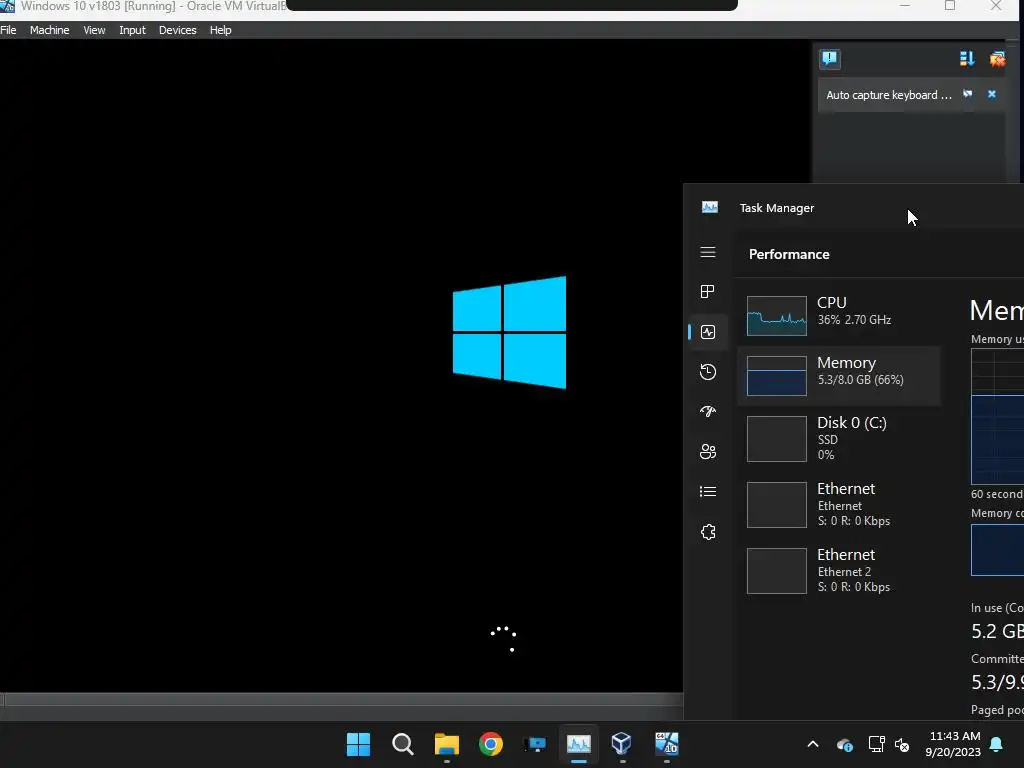
Task: Select the first Ethernet performance item
Action: coord(839,505)
